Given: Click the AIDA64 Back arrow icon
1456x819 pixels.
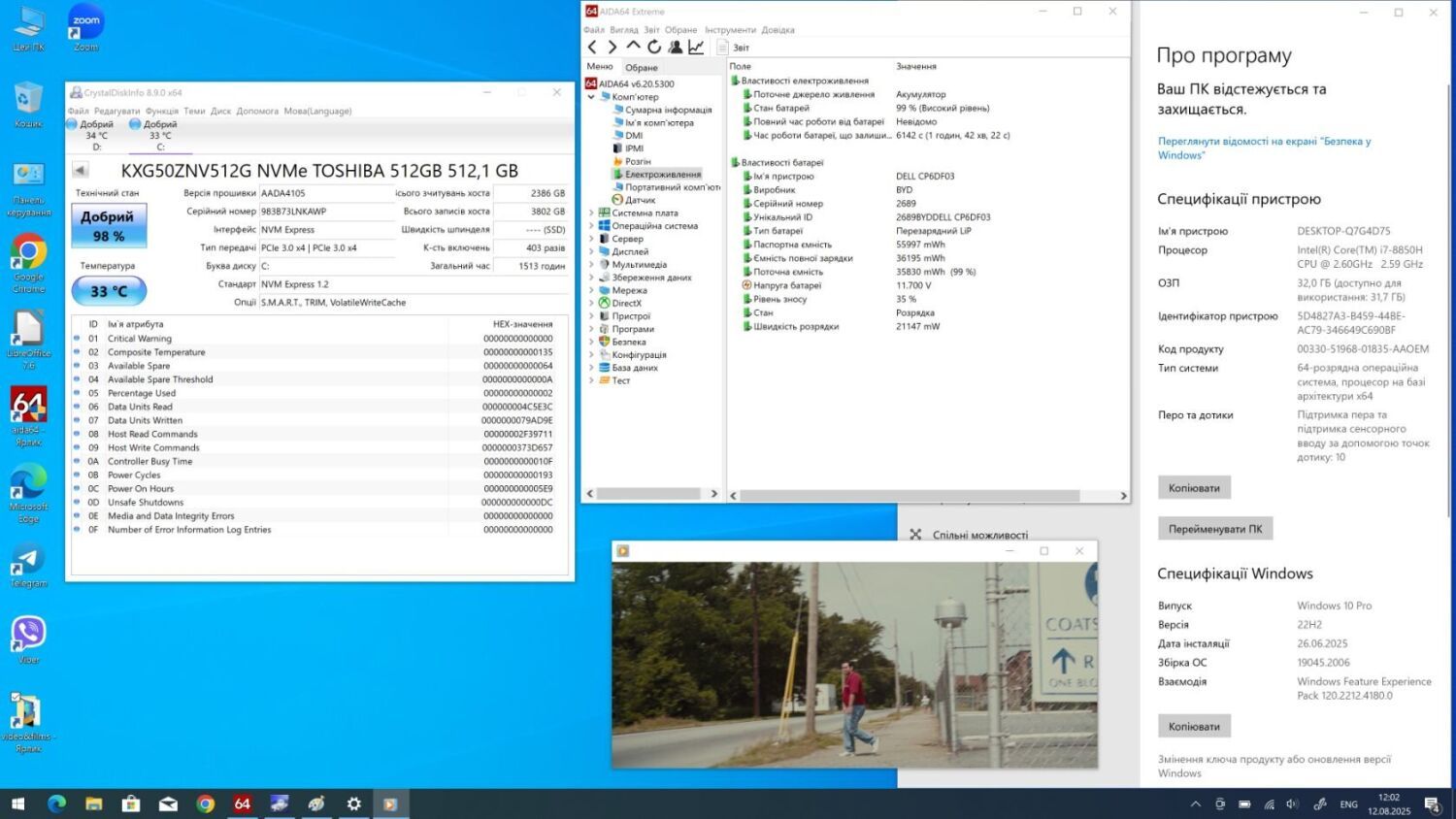Looking at the screenshot, I should point(592,47).
